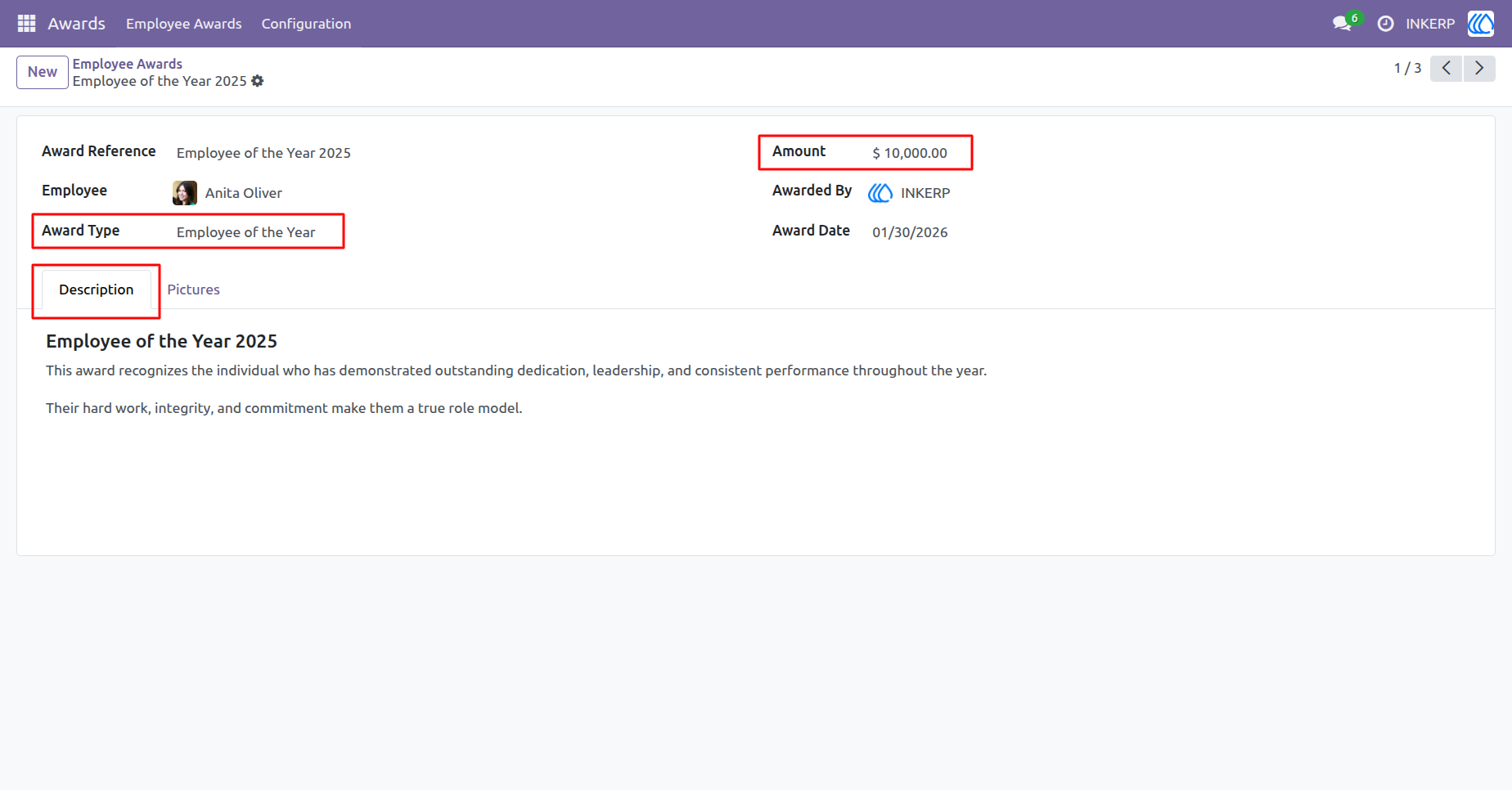Click the description heading Employee of the Year 2025
The height and width of the screenshot is (790, 1512).
coord(161,341)
